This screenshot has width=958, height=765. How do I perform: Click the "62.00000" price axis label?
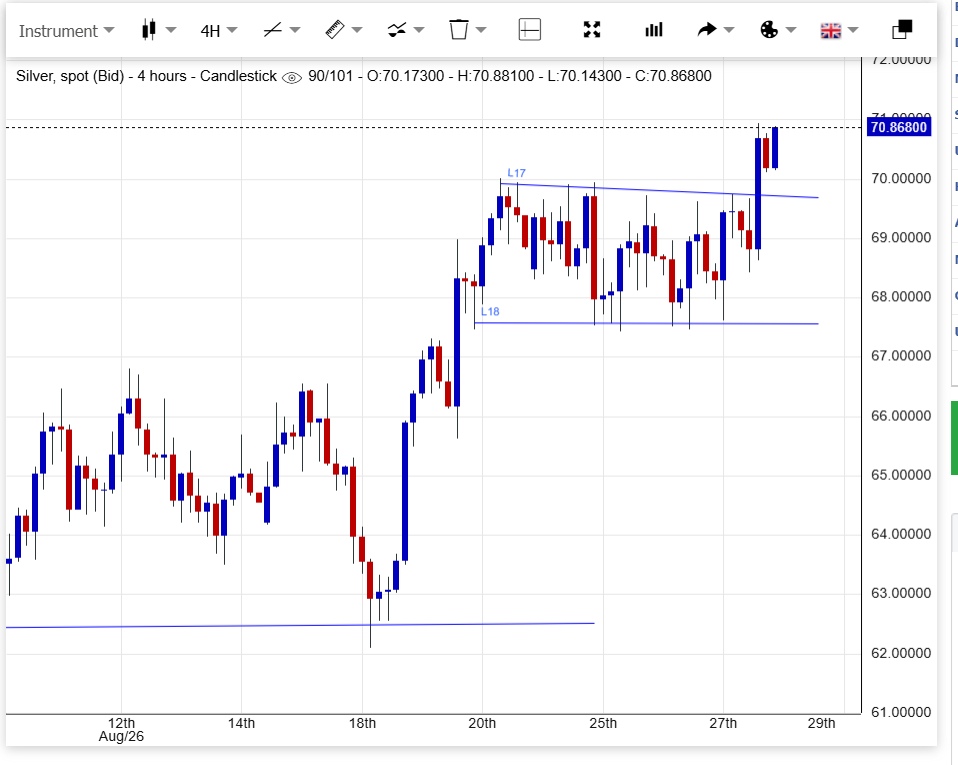[x=901, y=653]
